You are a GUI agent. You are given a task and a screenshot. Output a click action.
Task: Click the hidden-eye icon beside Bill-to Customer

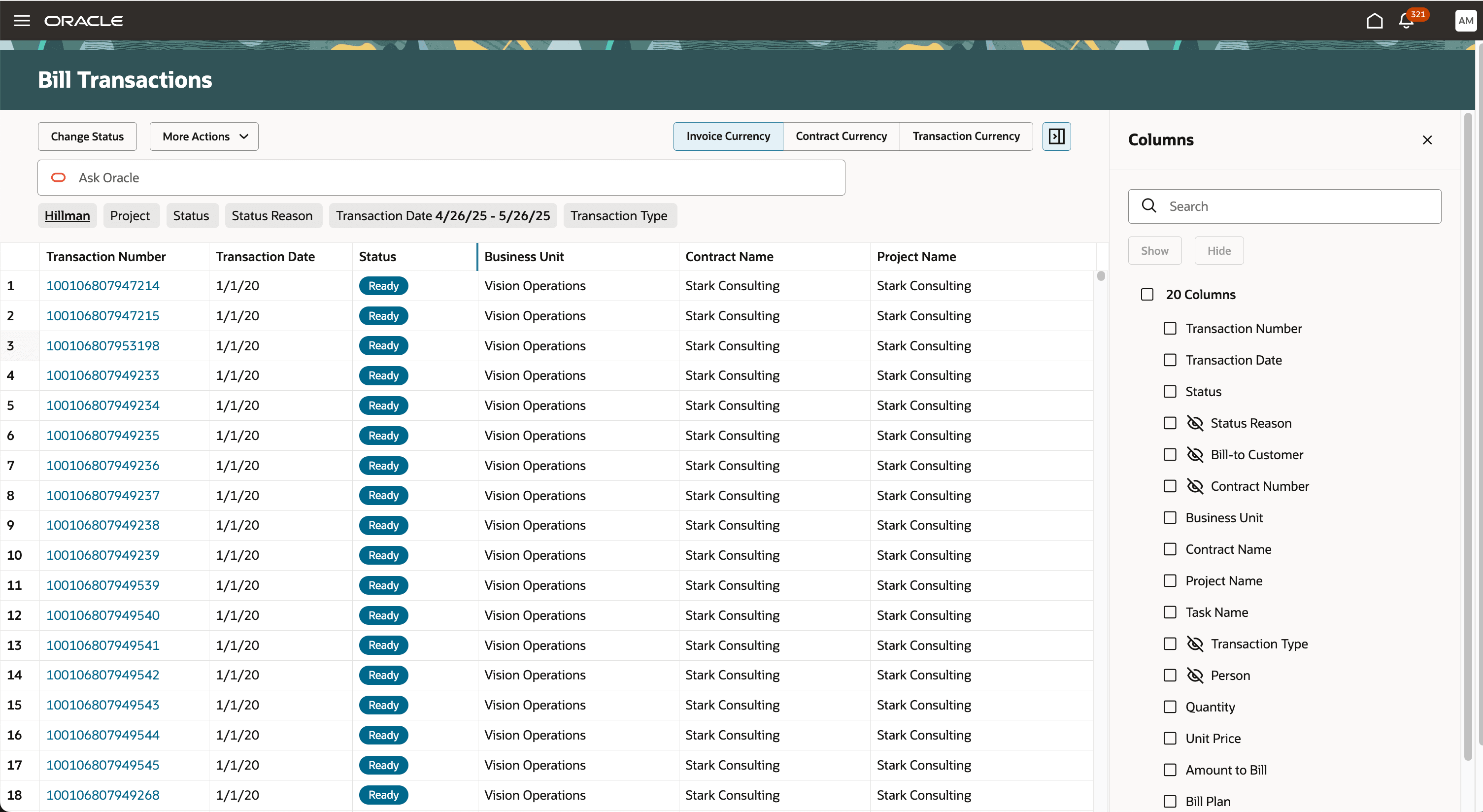(x=1195, y=455)
